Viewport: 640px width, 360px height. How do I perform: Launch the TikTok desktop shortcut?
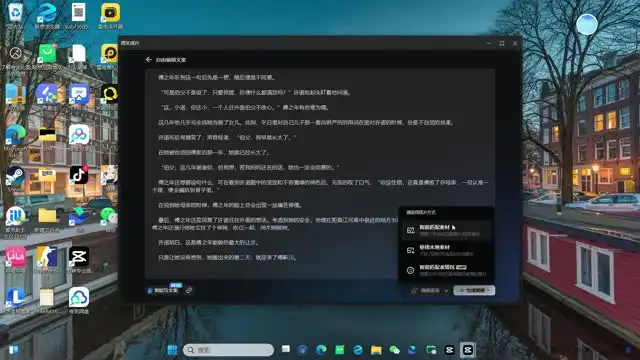(x=79, y=175)
